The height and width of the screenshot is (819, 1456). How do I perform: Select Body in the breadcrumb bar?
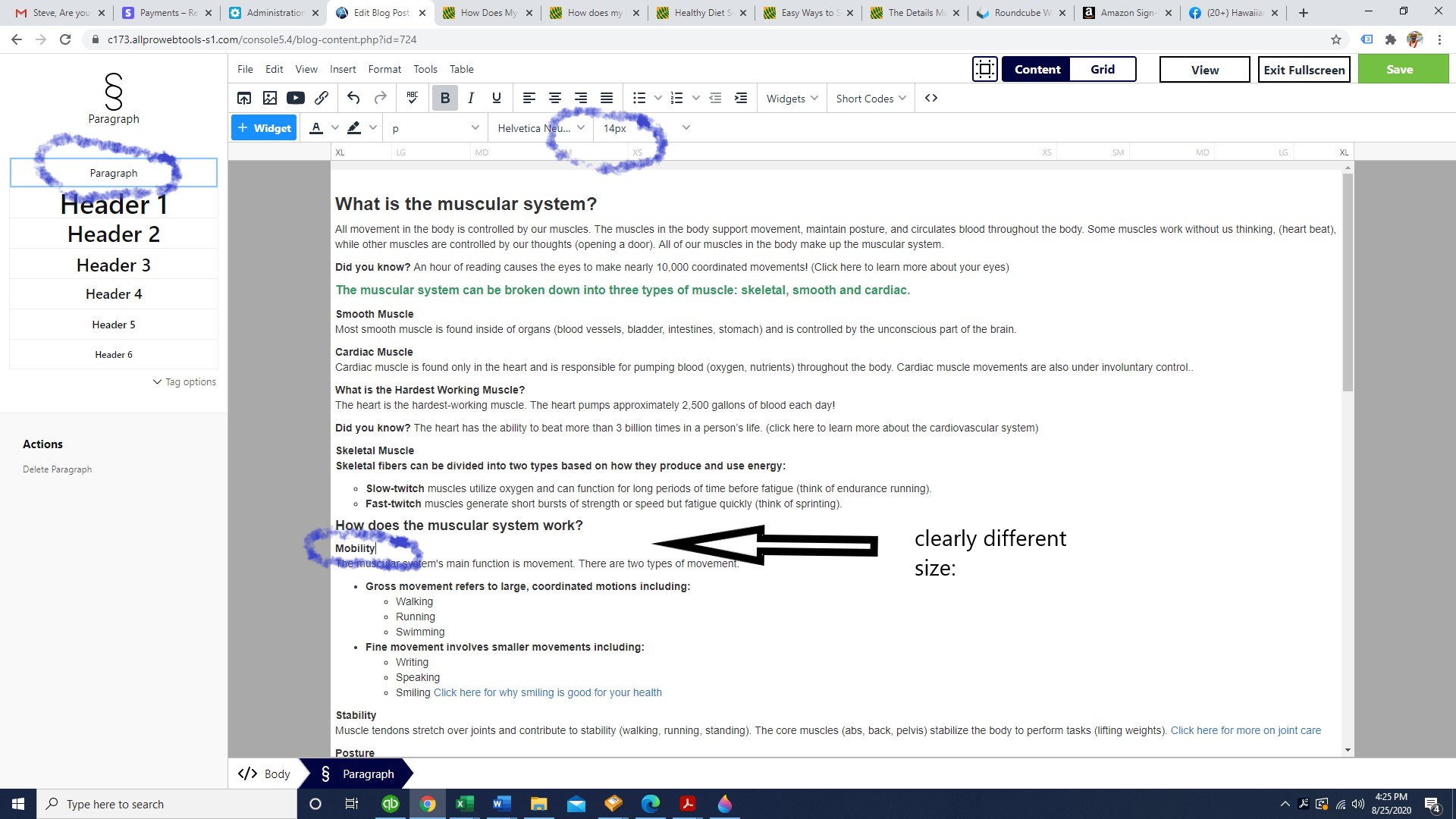point(264,773)
